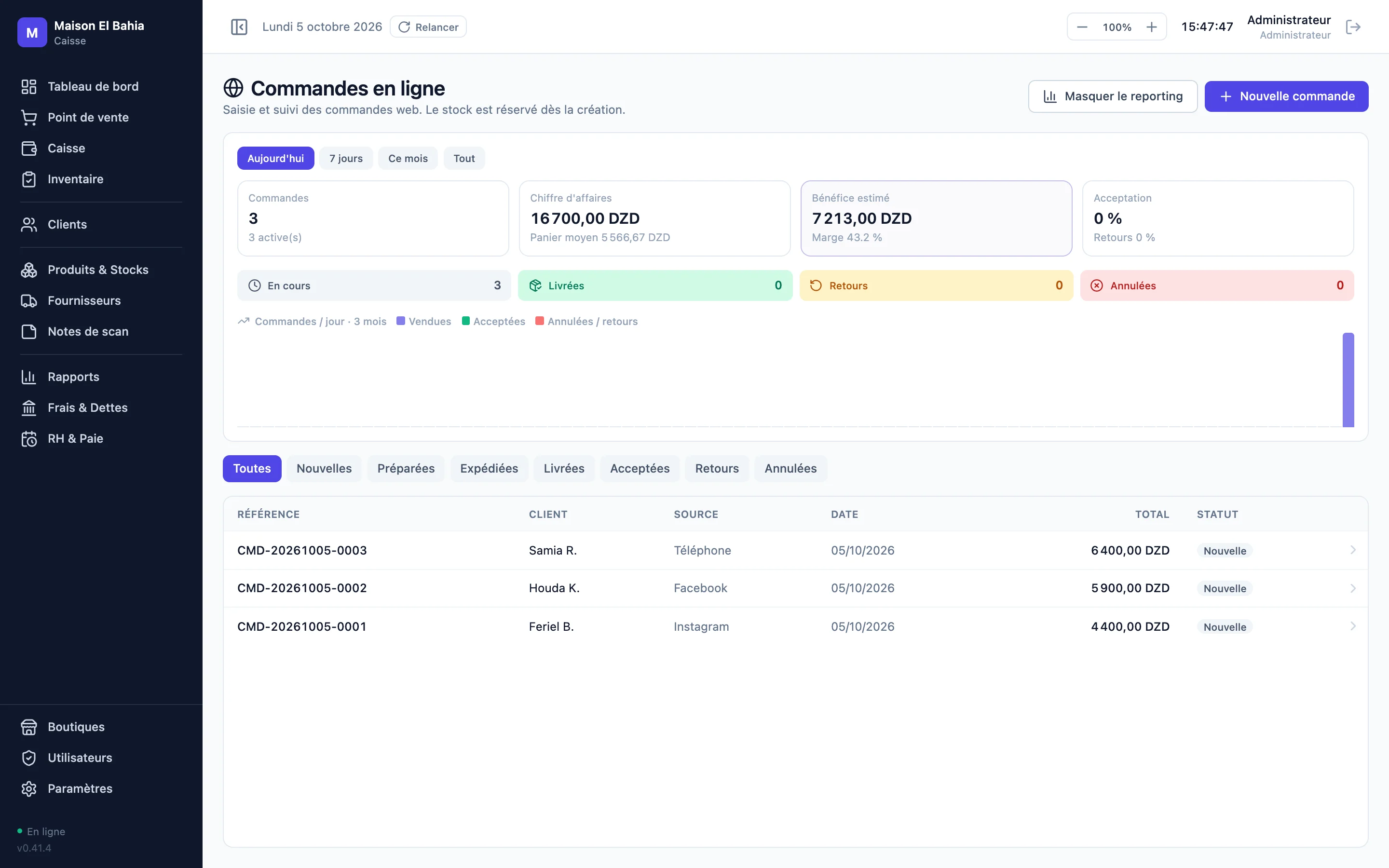This screenshot has height=868, width=1389.
Task: Click the RÉFÉRENCE column header
Action: pyautogui.click(x=268, y=515)
